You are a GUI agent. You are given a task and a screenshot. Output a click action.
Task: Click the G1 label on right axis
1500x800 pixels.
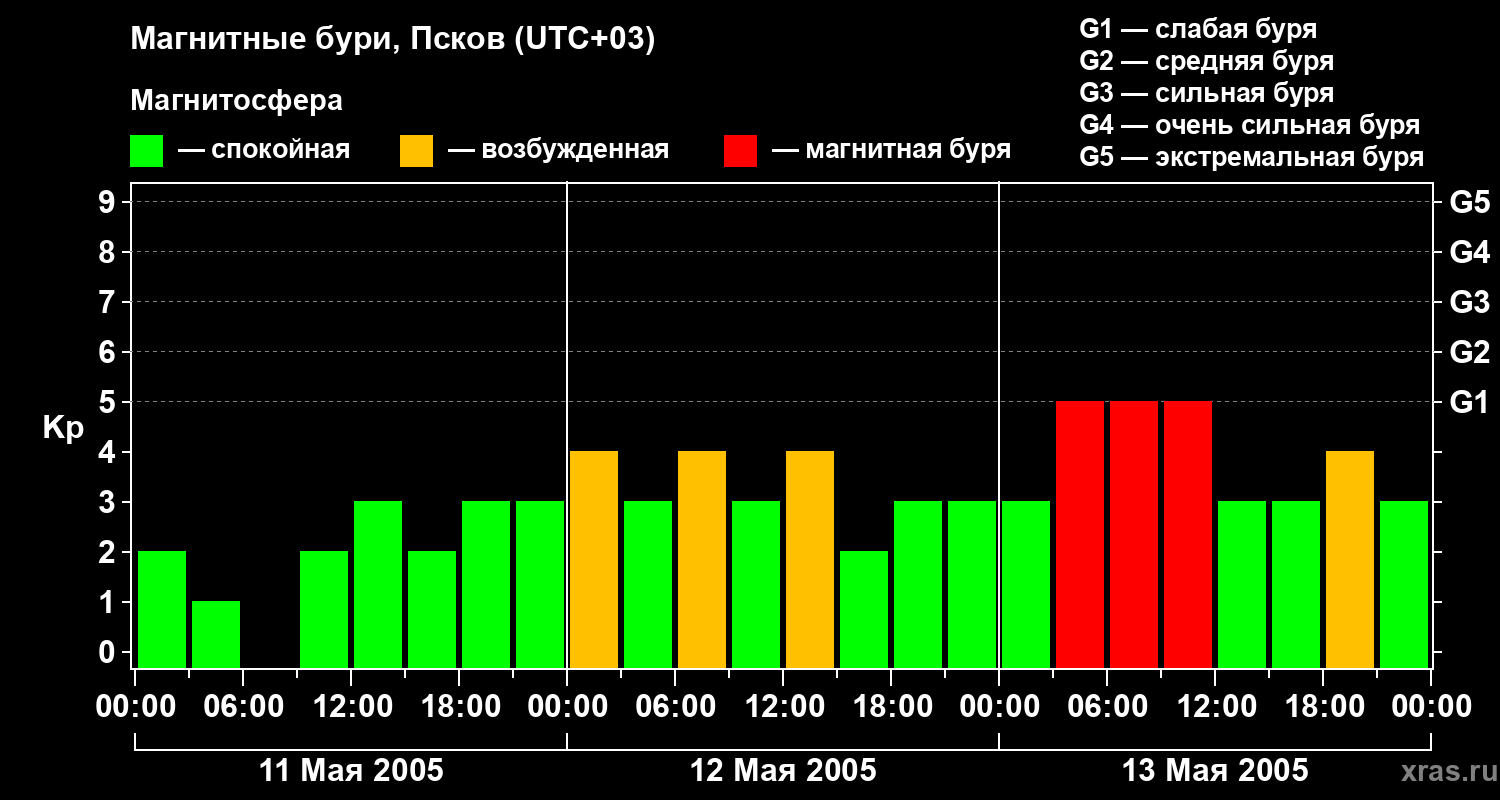[x=1469, y=402]
